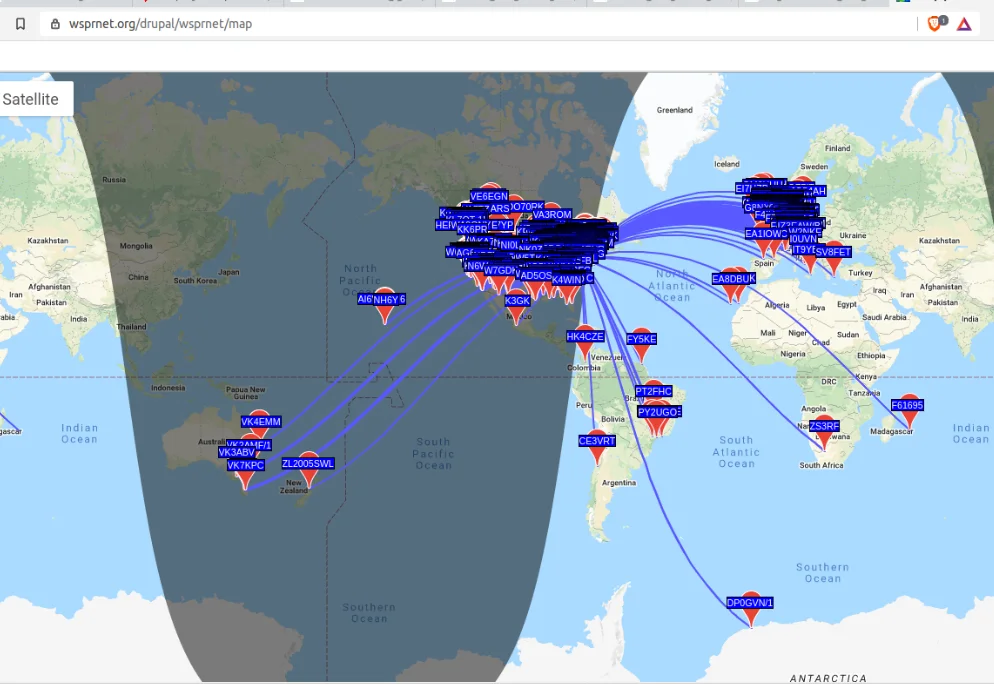This screenshot has width=994, height=684.
Task: Click the VK7KPC marker near Tasmania
Action: coord(245,465)
